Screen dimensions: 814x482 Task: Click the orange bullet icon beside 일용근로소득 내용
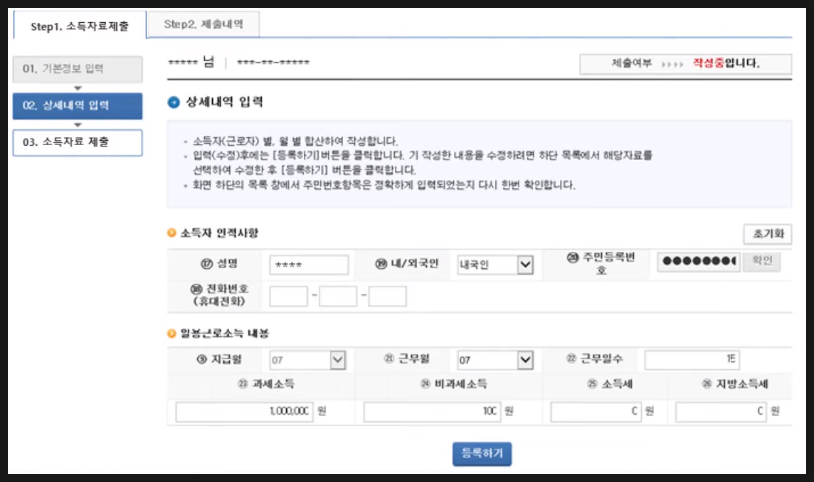pos(171,332)
